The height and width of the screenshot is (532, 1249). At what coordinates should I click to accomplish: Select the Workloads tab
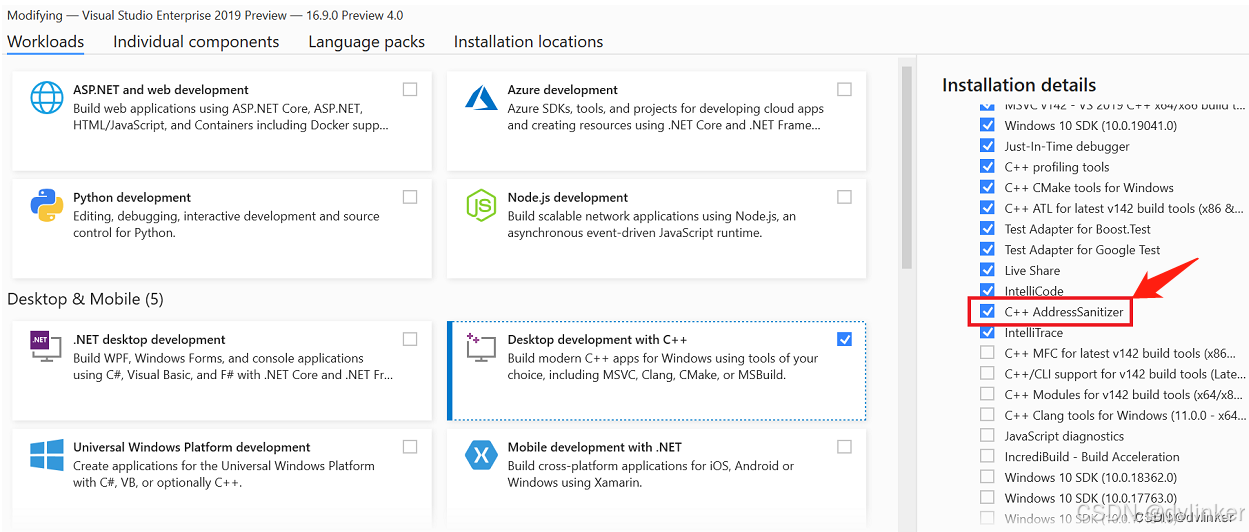(46, 42)
